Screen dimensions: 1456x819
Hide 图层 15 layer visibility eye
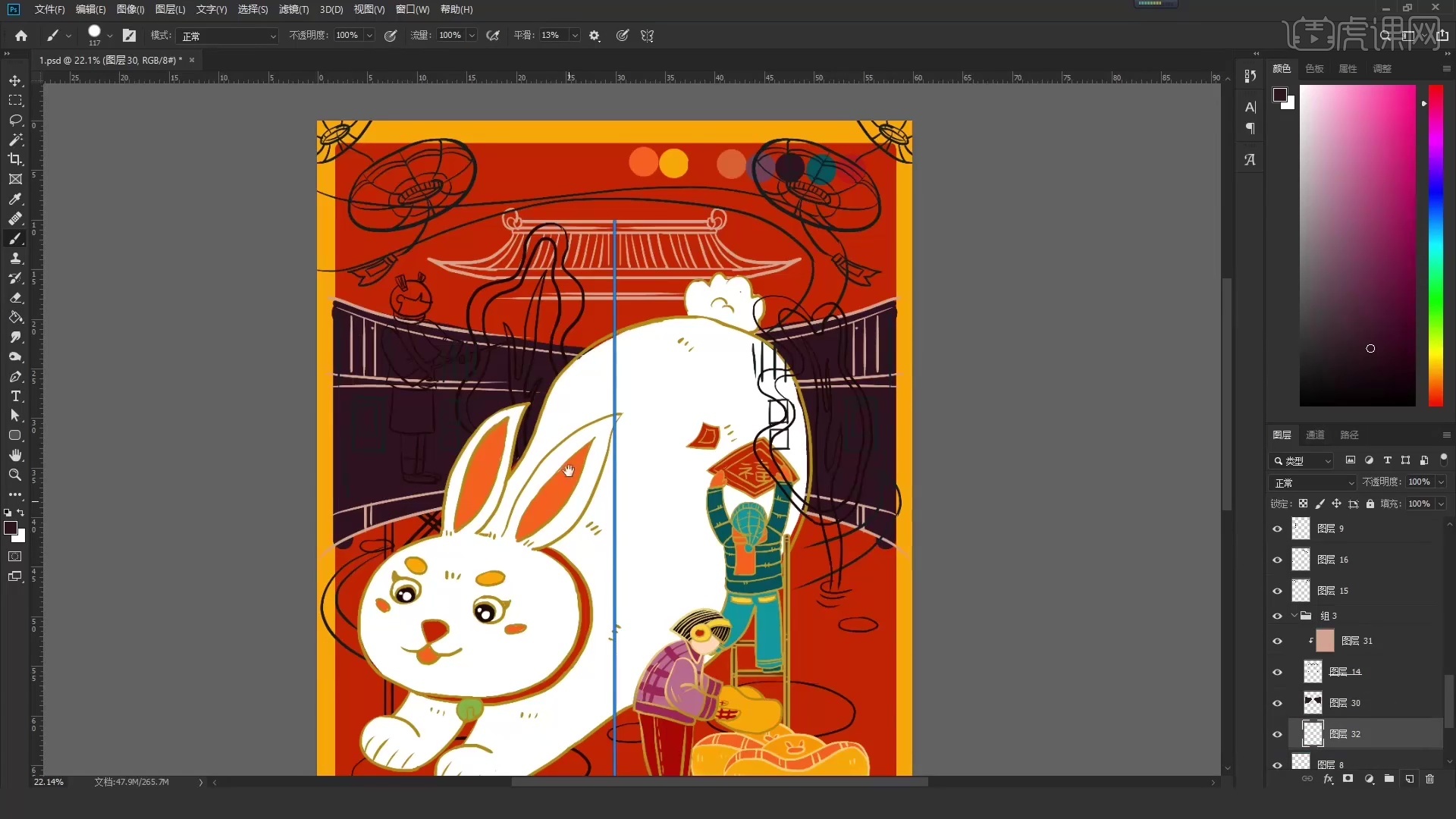coord(1277,591)
